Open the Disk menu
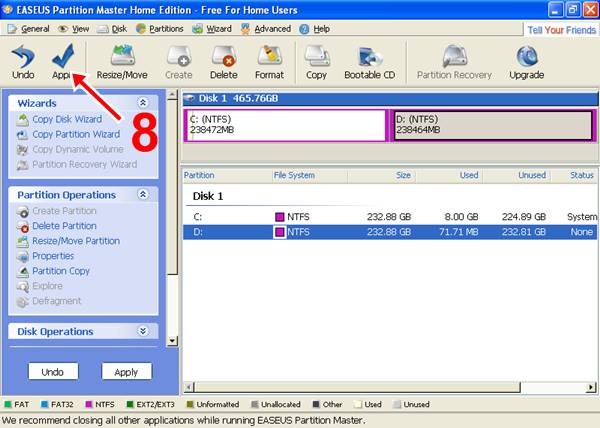The image size is (600, 428). (x=112, y=29)
